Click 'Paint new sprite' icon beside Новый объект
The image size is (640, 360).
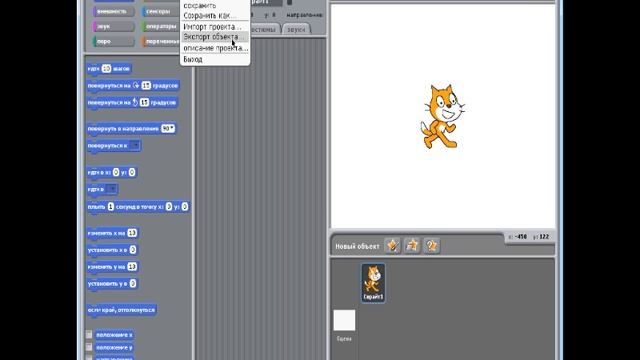tap(393, 246)
